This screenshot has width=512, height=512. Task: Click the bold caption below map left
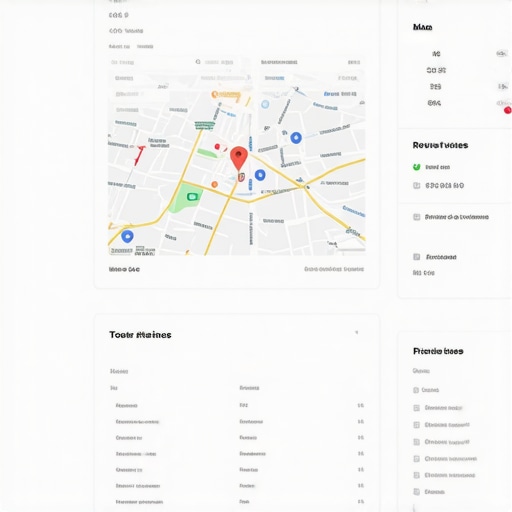pos(124,269)
